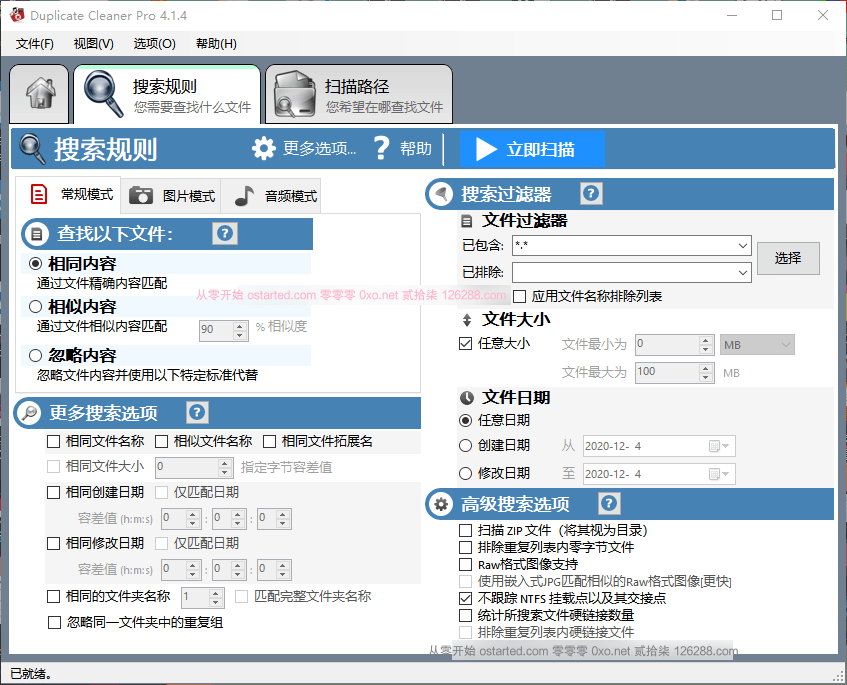The width and height of the screenshot is (847, 685).
Task: Enable 相同创建日期 checkbox
Action: coord(53,493)
